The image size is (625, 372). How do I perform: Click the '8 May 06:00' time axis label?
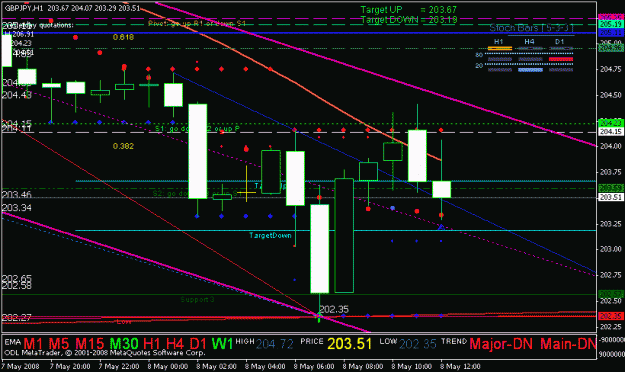coord(314,366)
